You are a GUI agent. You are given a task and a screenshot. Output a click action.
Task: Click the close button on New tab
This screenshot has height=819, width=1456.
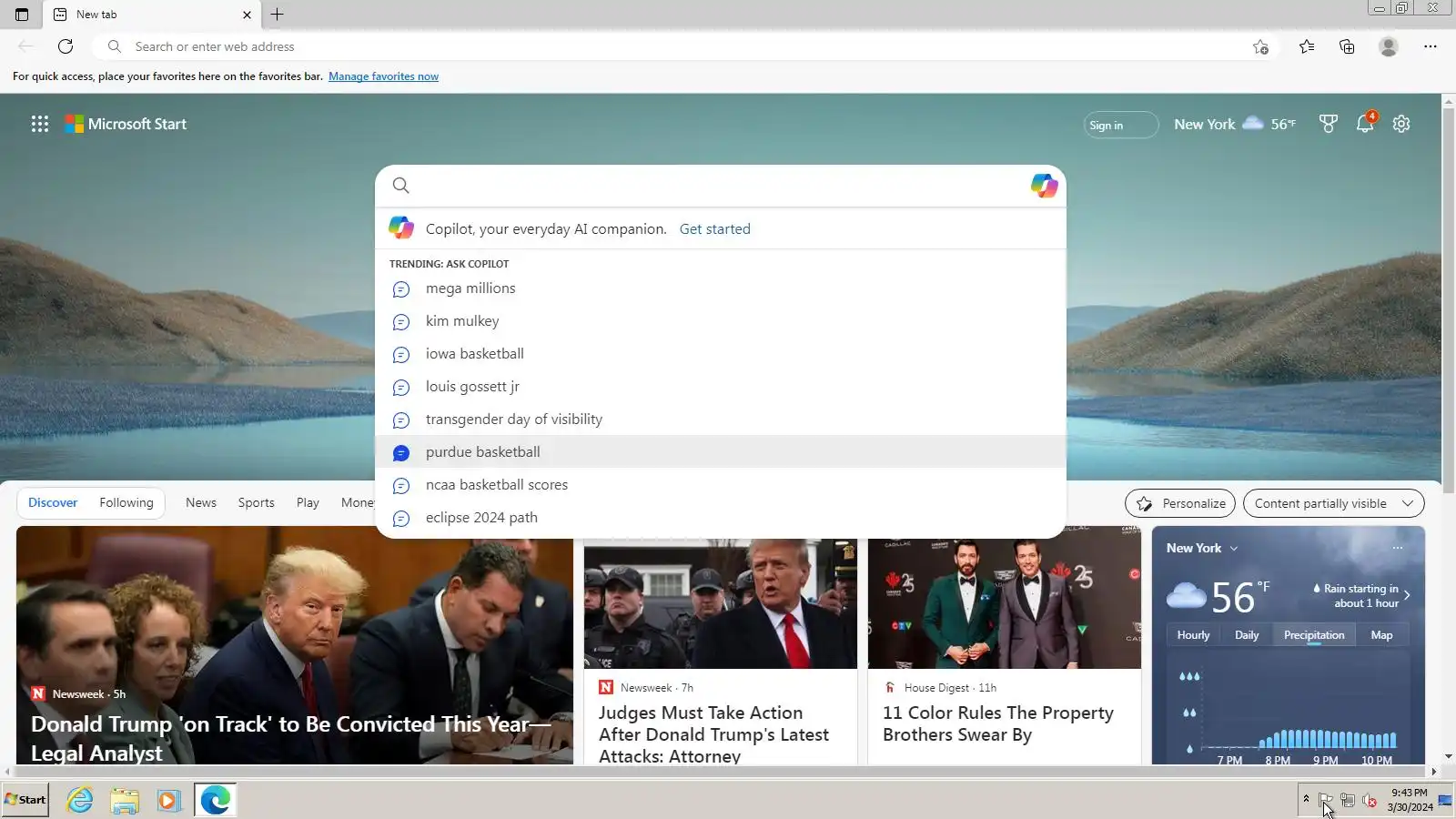(x=247, y=15)
